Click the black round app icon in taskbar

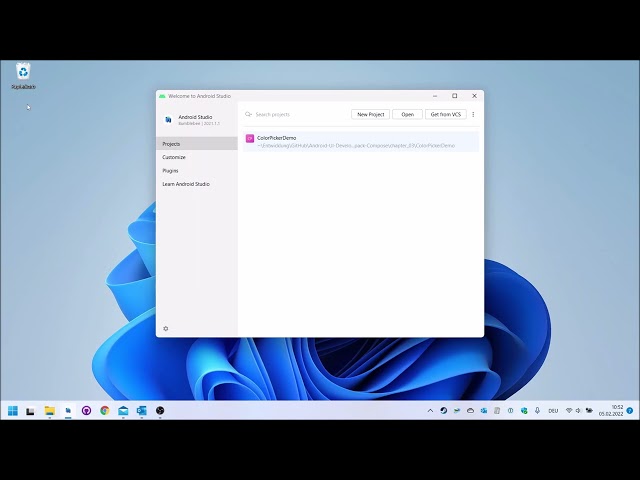point(160,411)
